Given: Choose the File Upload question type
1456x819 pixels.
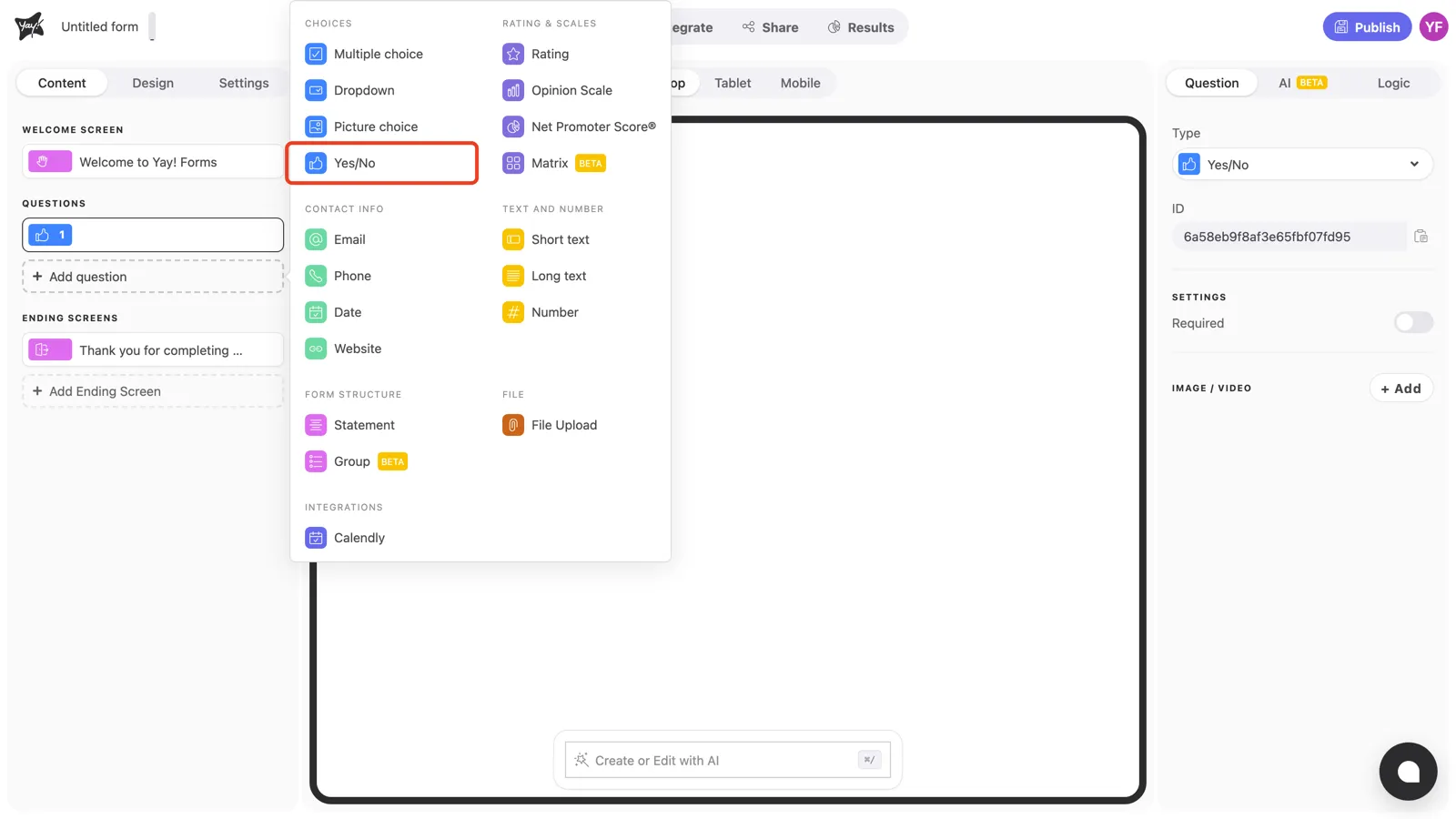Looking at the screenshot, I should tap(550, 425).
